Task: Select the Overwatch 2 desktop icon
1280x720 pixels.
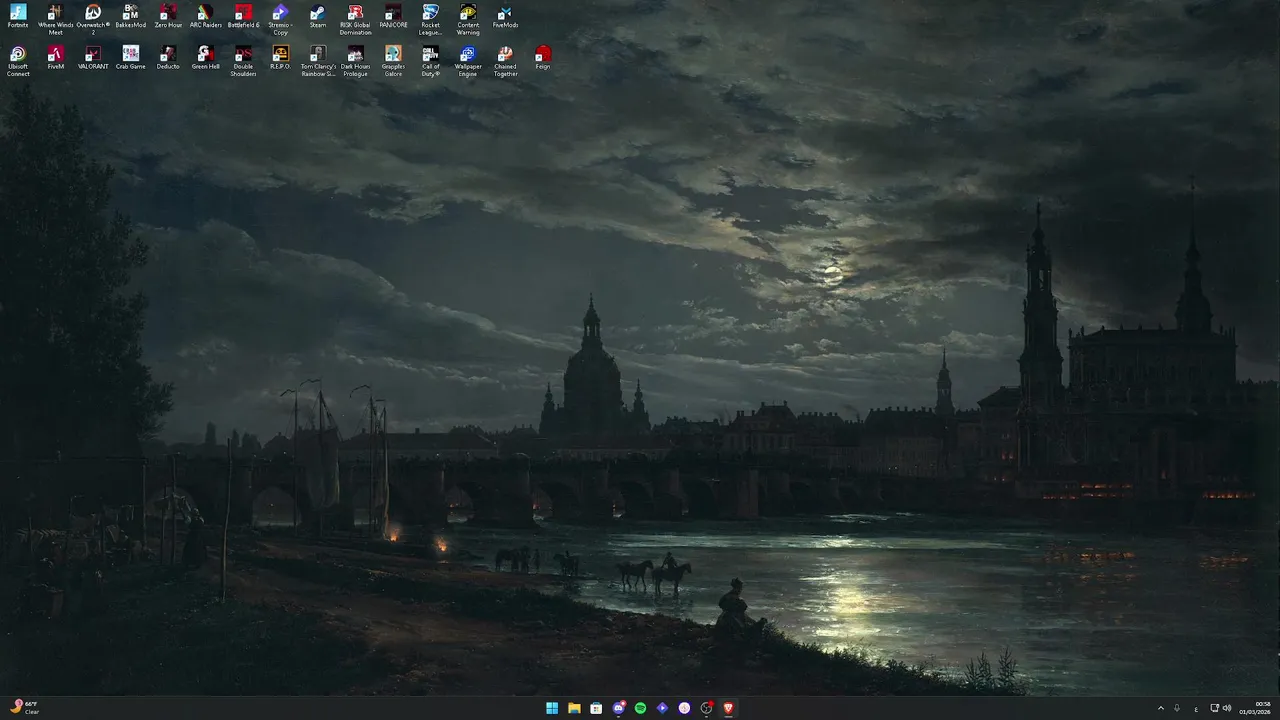Action: [93, 20]
